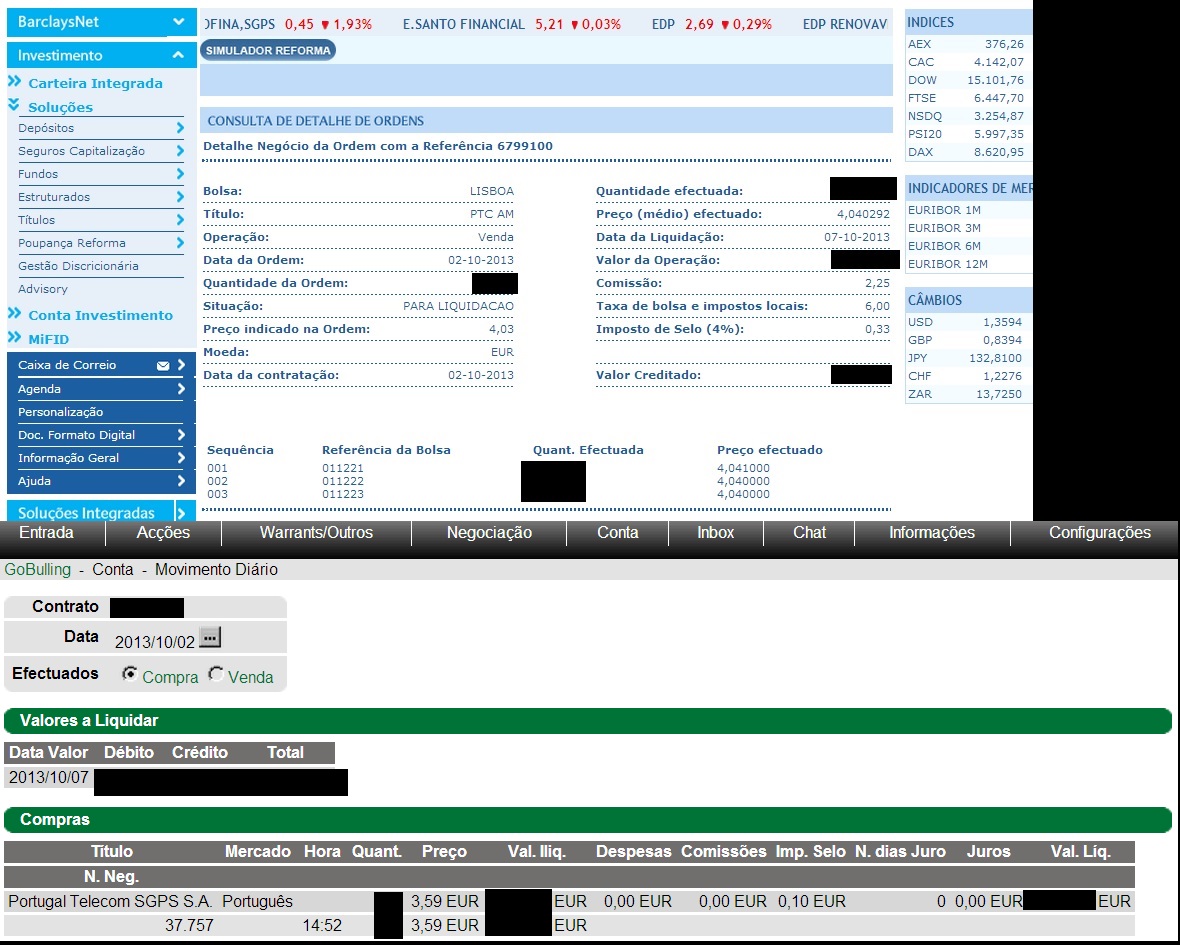Select the Venda radio button
1180x945 pixels.
click(x=216, y=674)
